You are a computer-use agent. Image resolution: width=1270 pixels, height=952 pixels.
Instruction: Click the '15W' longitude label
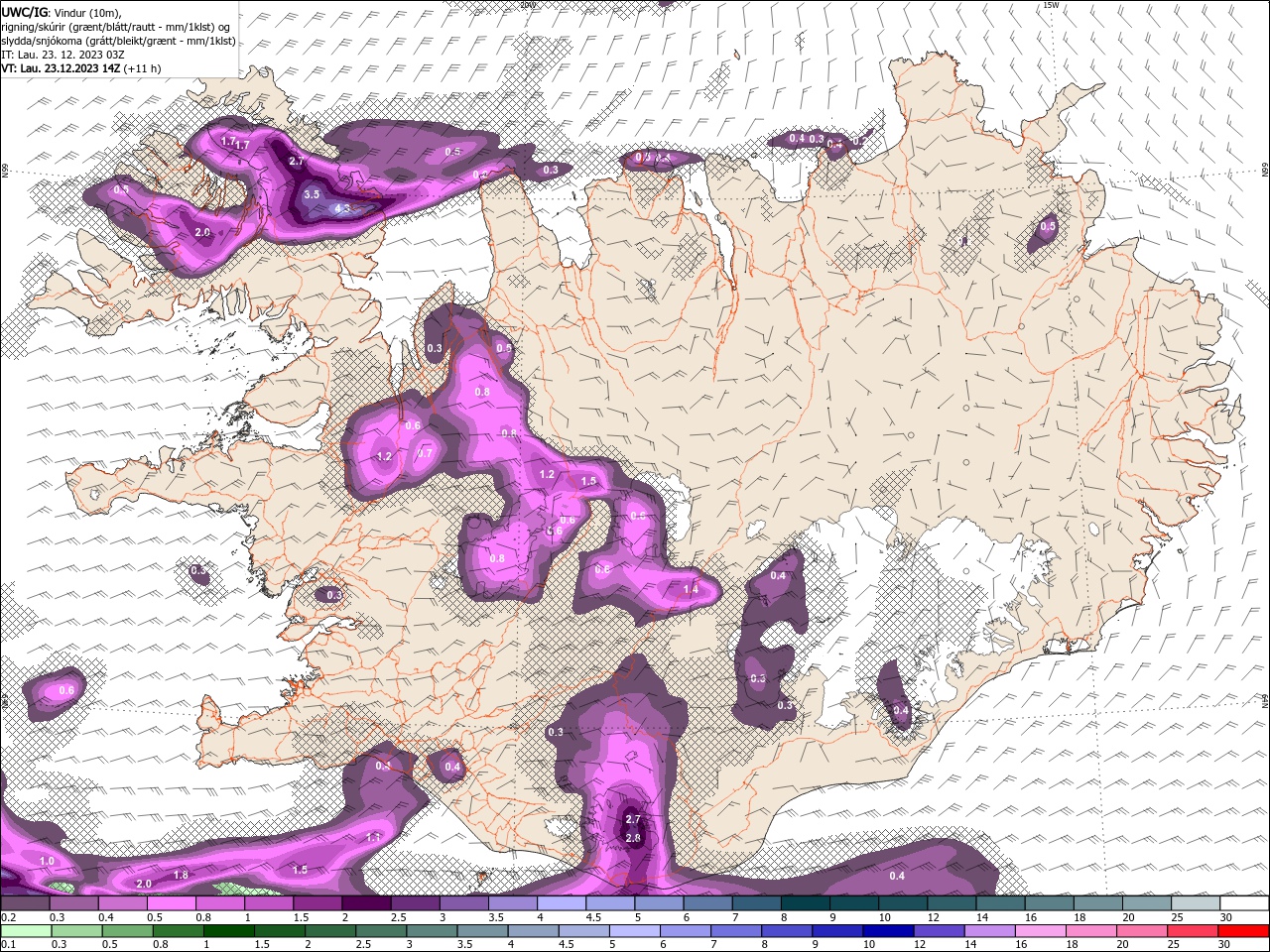point(1051,5)
